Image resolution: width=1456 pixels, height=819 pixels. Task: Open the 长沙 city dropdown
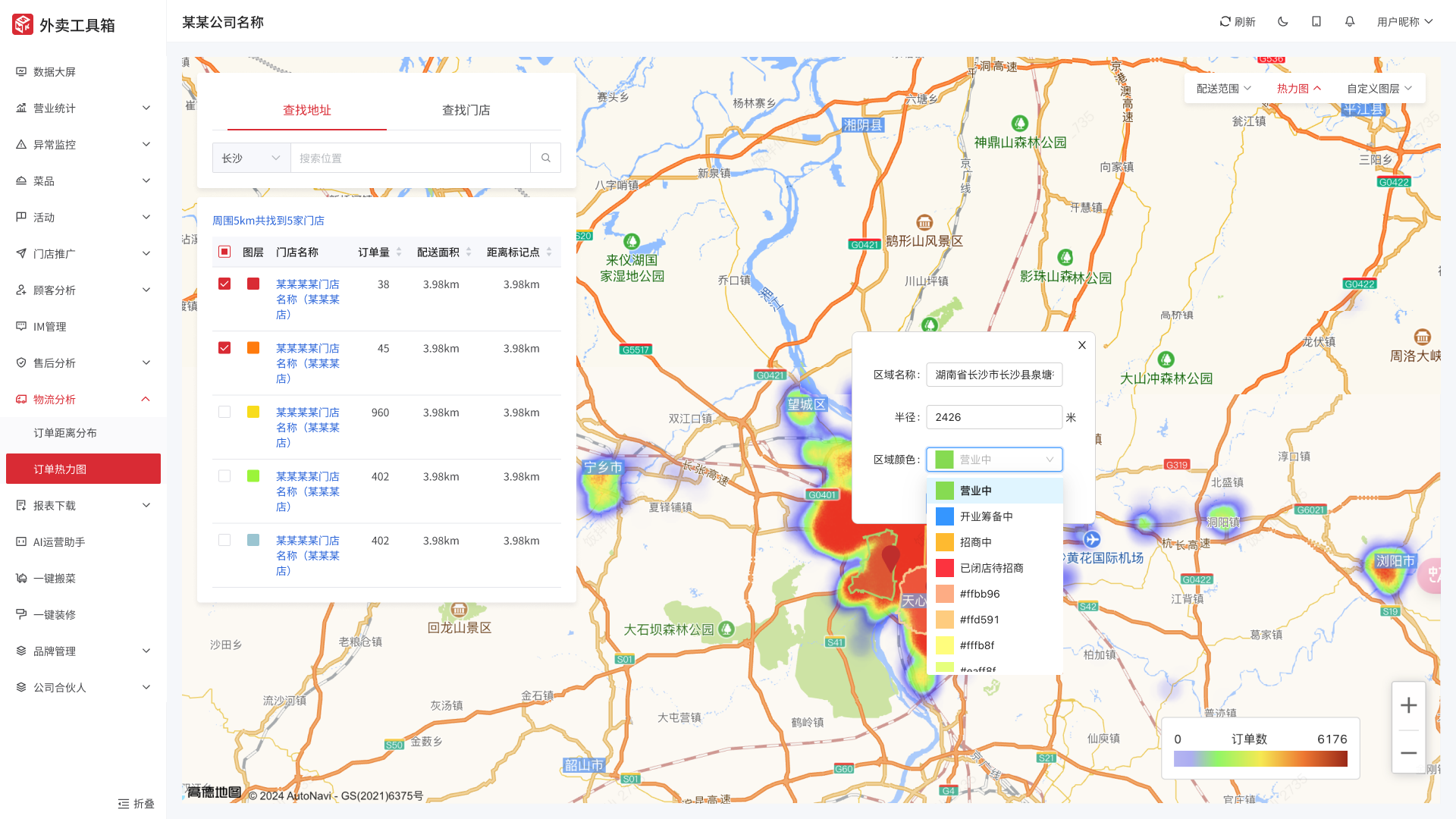coord(251,158)
